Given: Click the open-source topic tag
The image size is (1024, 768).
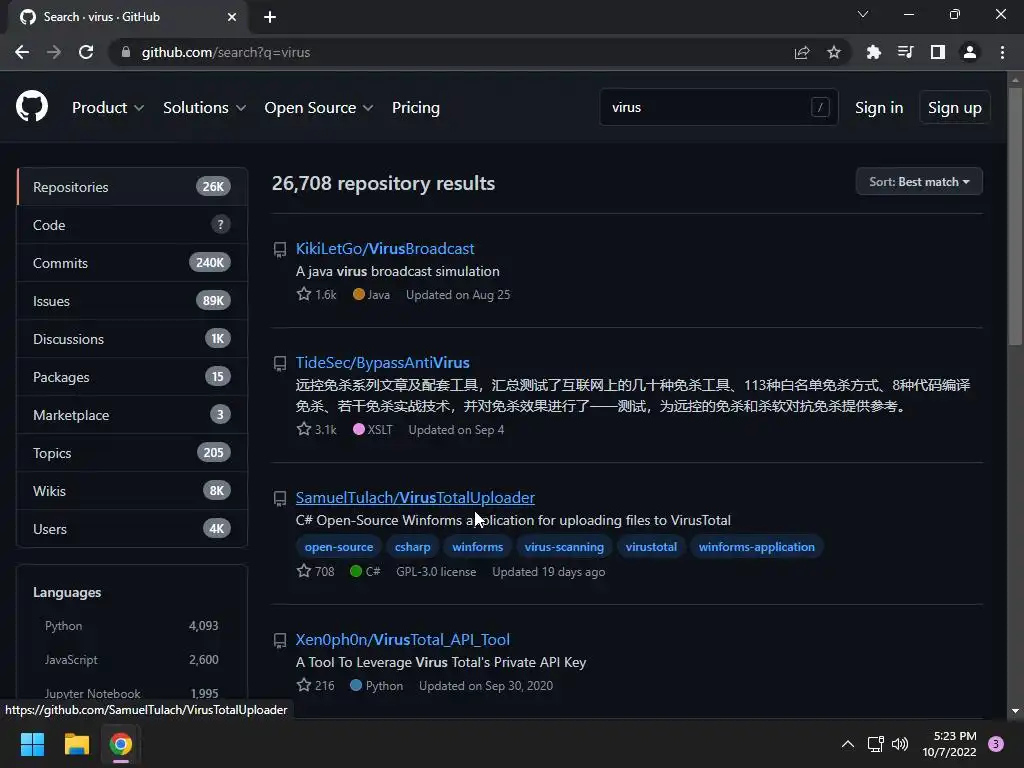Looking at the screenshot, I should [338, 547].
